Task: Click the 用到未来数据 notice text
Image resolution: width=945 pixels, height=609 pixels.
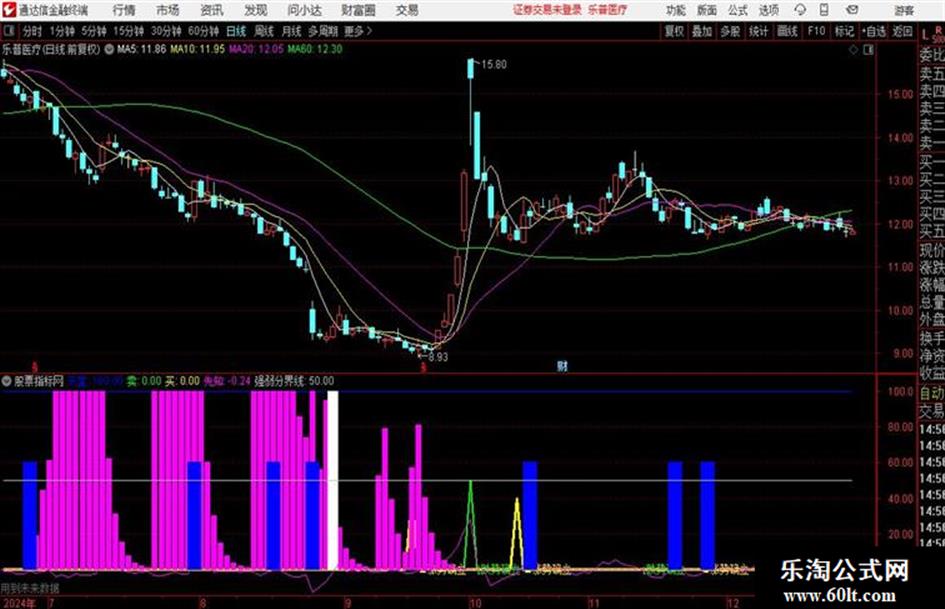Action: point(30,588)
